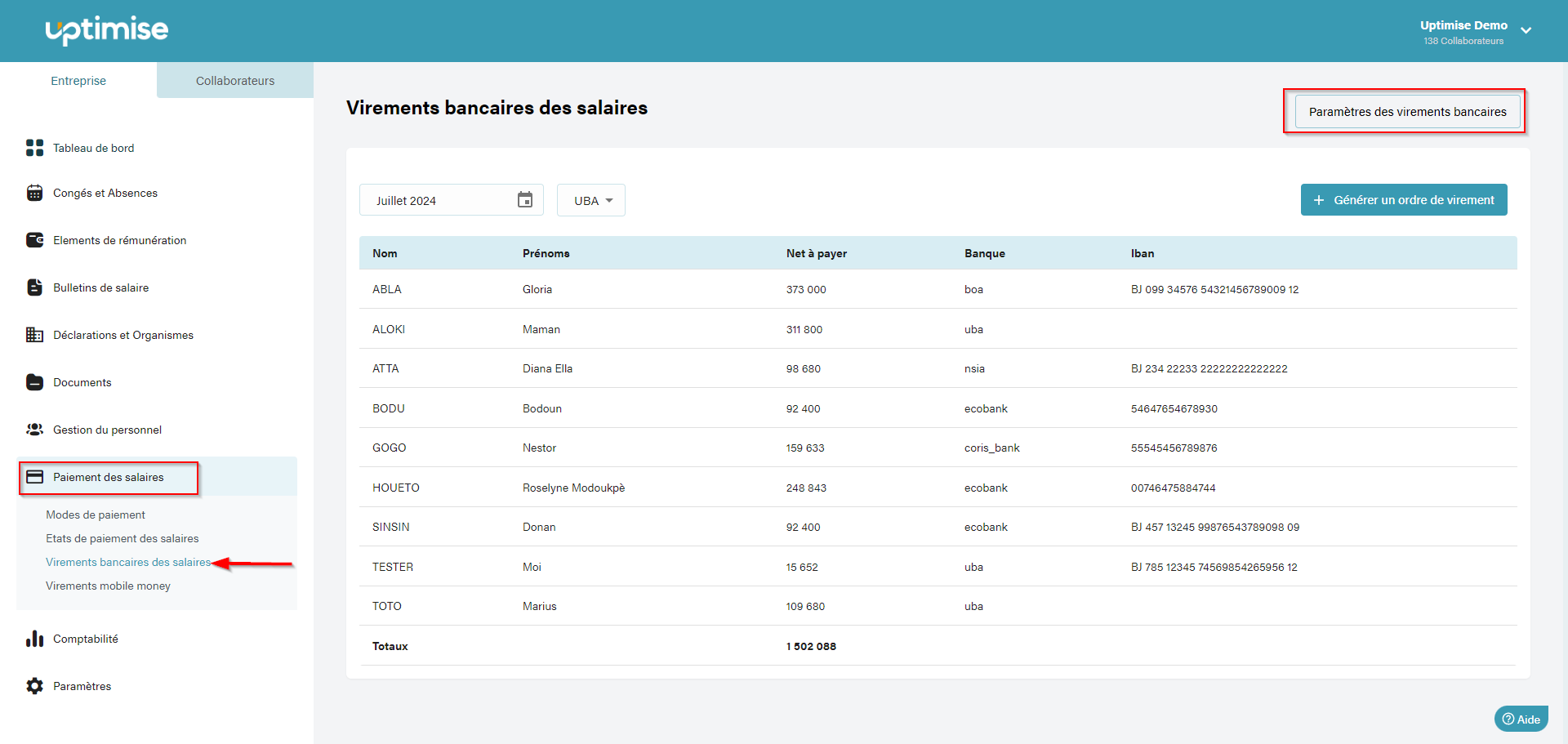Collapse the Paiement des salaires menu

tap(108, 478)
